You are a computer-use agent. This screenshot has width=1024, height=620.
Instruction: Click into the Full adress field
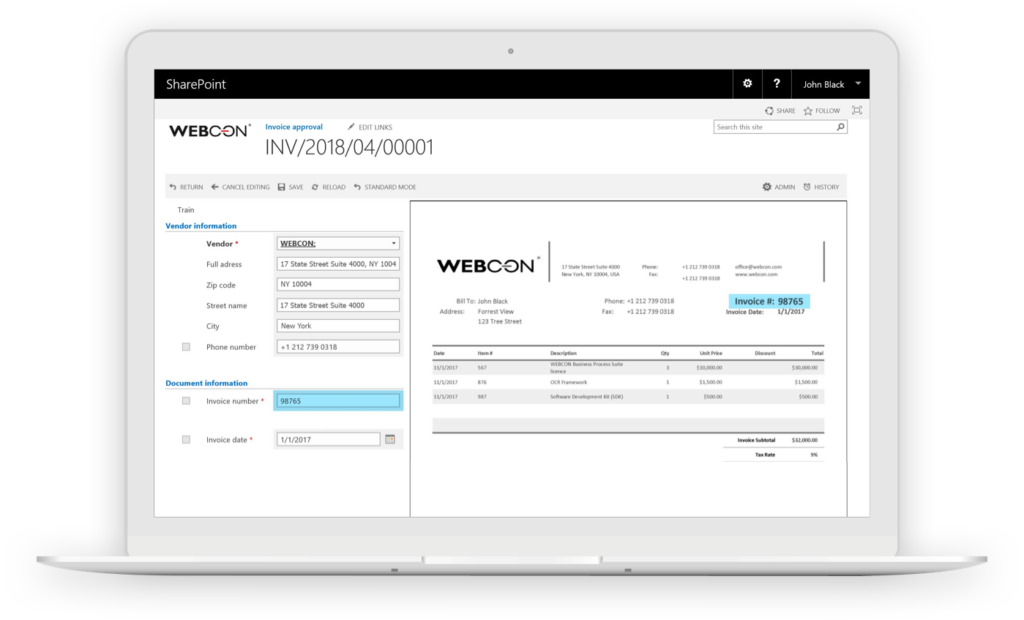tap(338, 264)
